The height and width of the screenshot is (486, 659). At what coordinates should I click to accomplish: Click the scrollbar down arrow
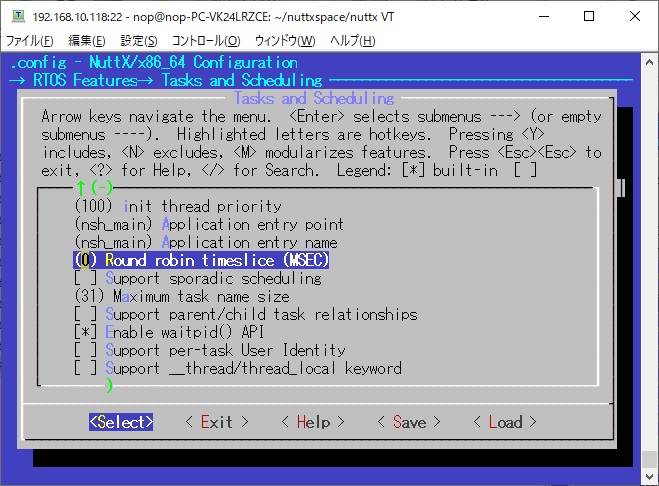[649, 476]
